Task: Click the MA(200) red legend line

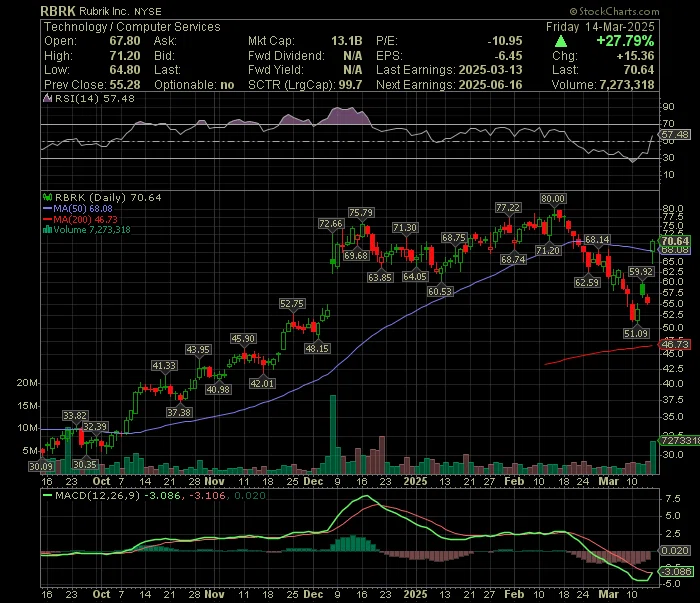Action: coord(47,219)
